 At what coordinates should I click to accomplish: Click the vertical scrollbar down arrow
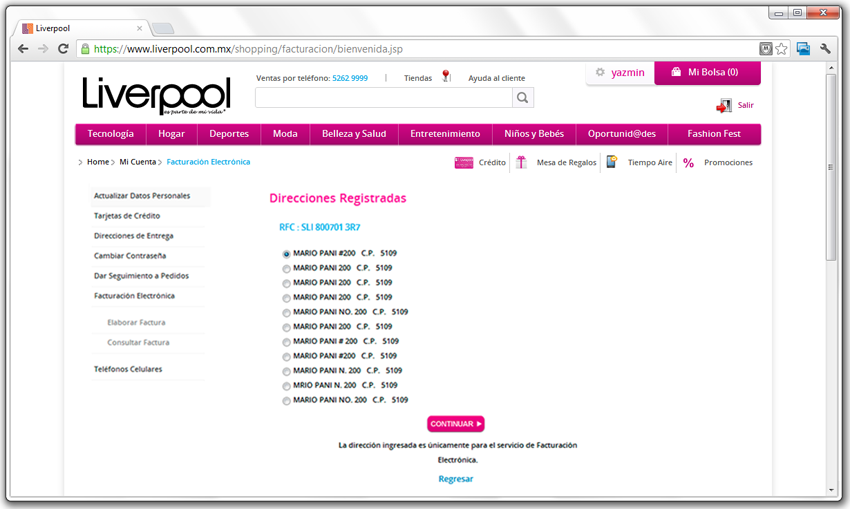click(x=832, y=490)
